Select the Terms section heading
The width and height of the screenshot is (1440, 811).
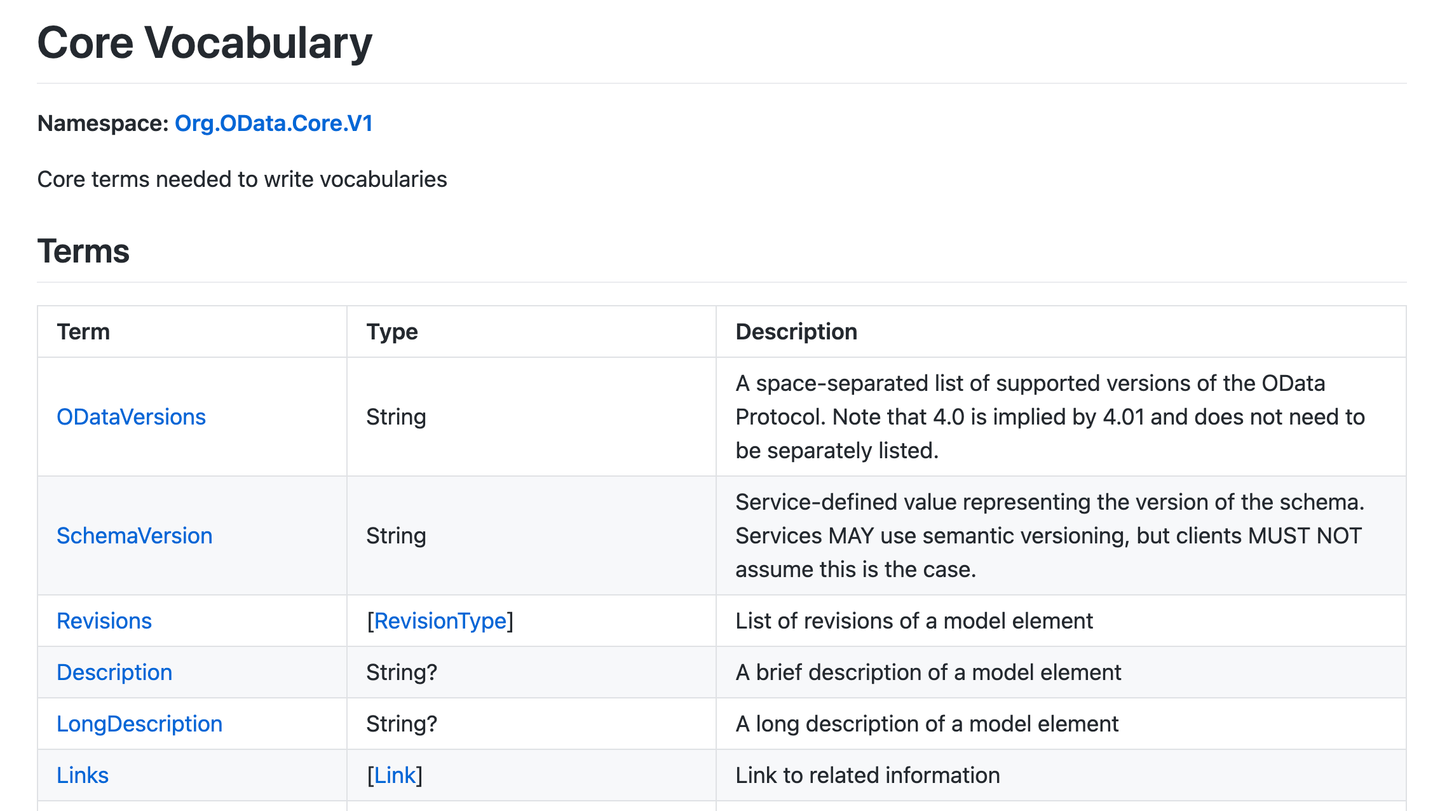pyautogui.click(x=83, y=251)
